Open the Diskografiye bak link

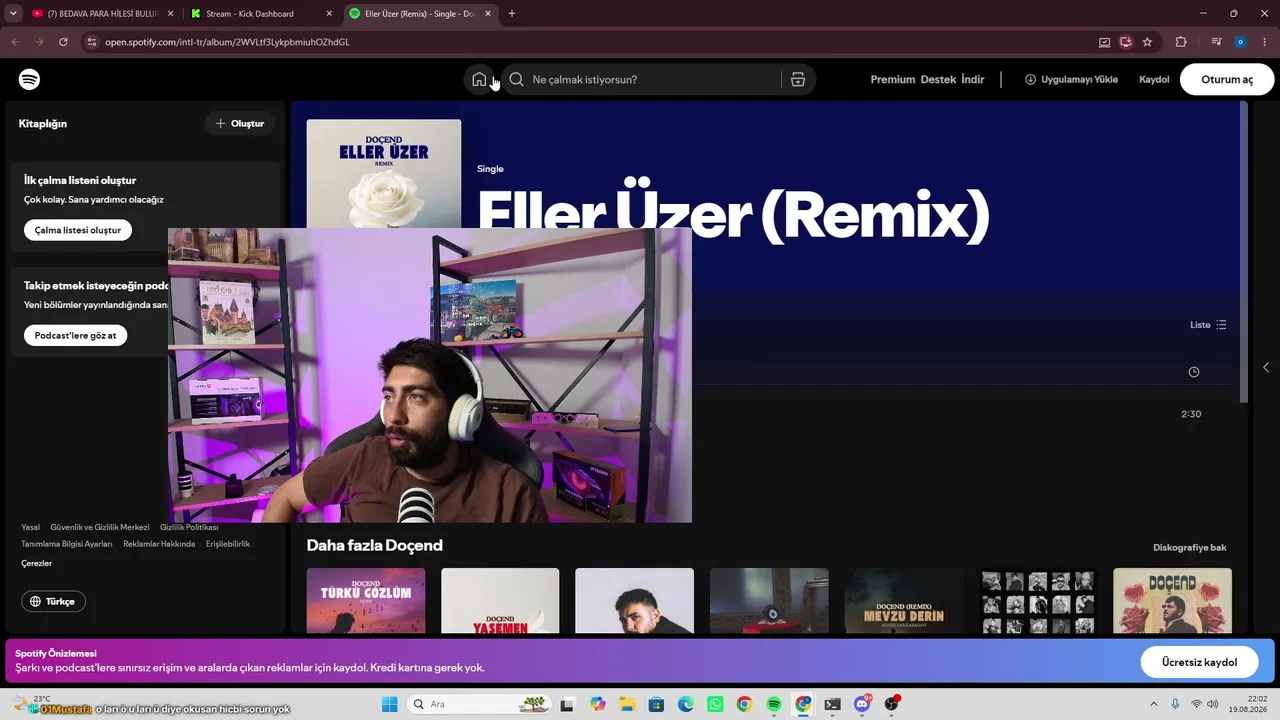click(x=1190, y=547)
